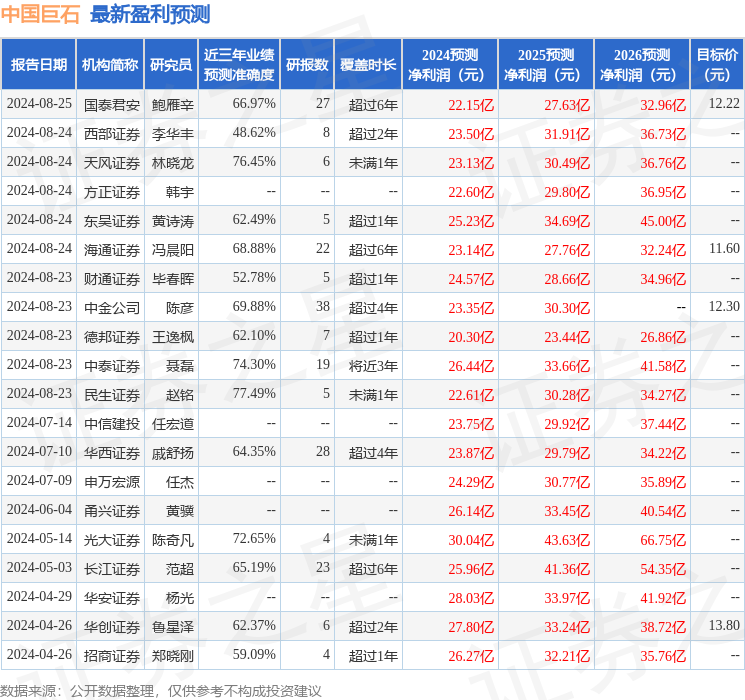
Task: Click analyst name 冯晨阳
Action: [173, 249]
